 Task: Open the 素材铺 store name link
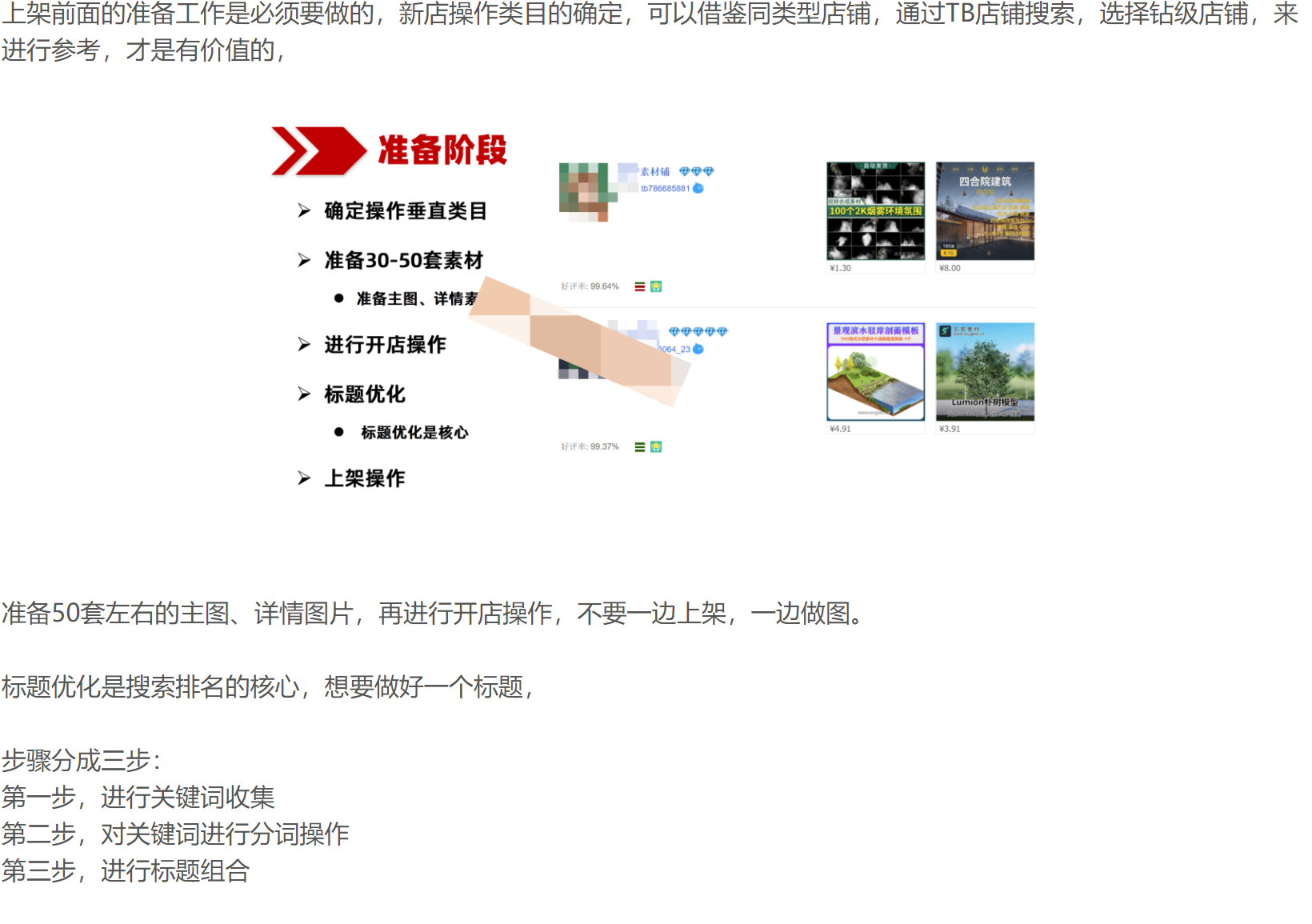[654, 171]
